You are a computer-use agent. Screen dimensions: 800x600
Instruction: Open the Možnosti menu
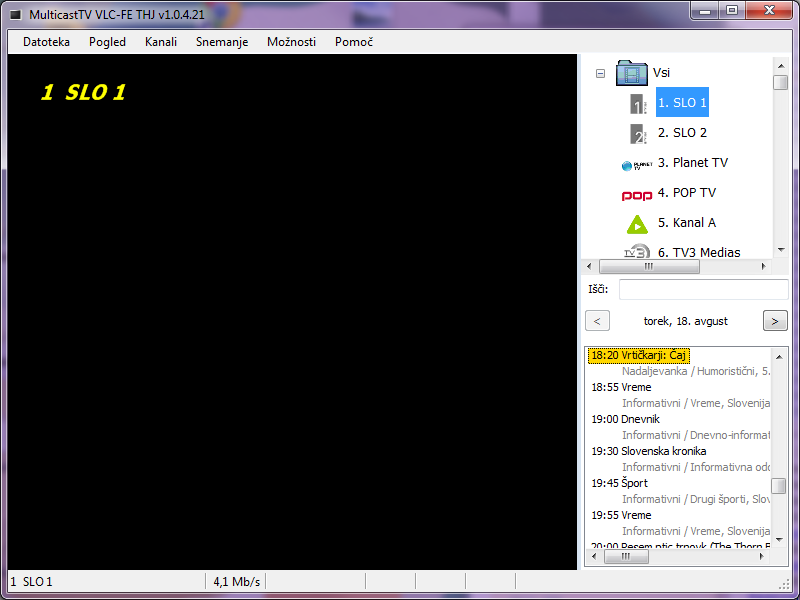(x=291, y=42)
